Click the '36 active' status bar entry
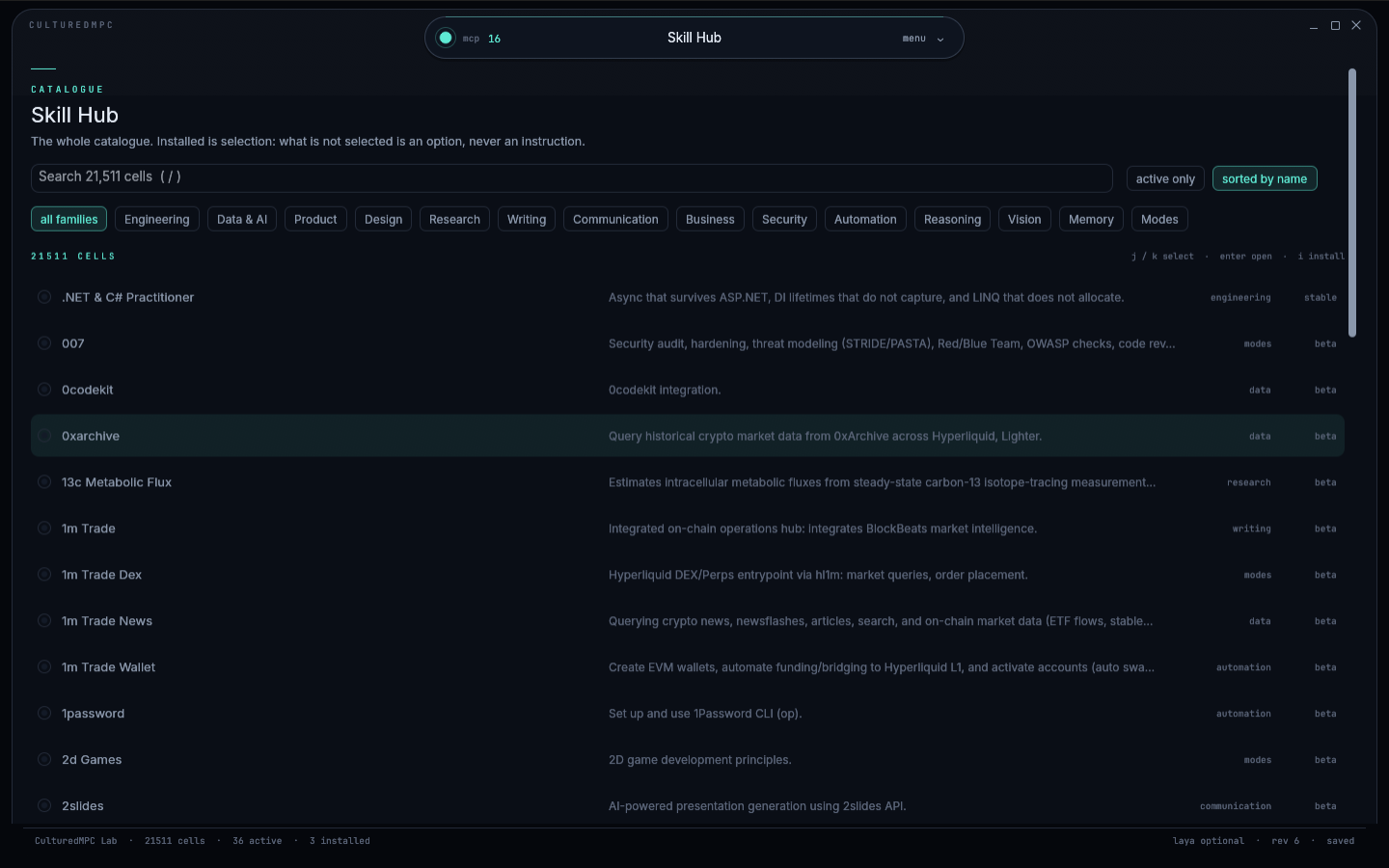 click(258, 841)
